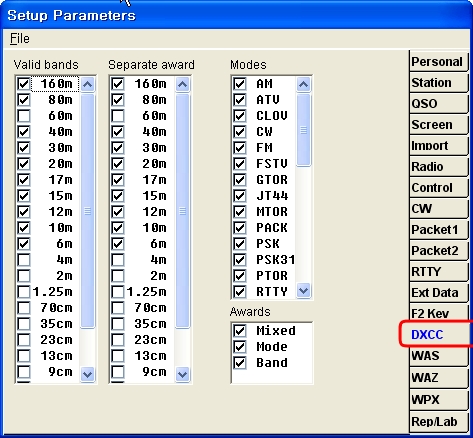Enable 23cm in Separate award
This screenshot has width=473, height=438.
point(118,340)
